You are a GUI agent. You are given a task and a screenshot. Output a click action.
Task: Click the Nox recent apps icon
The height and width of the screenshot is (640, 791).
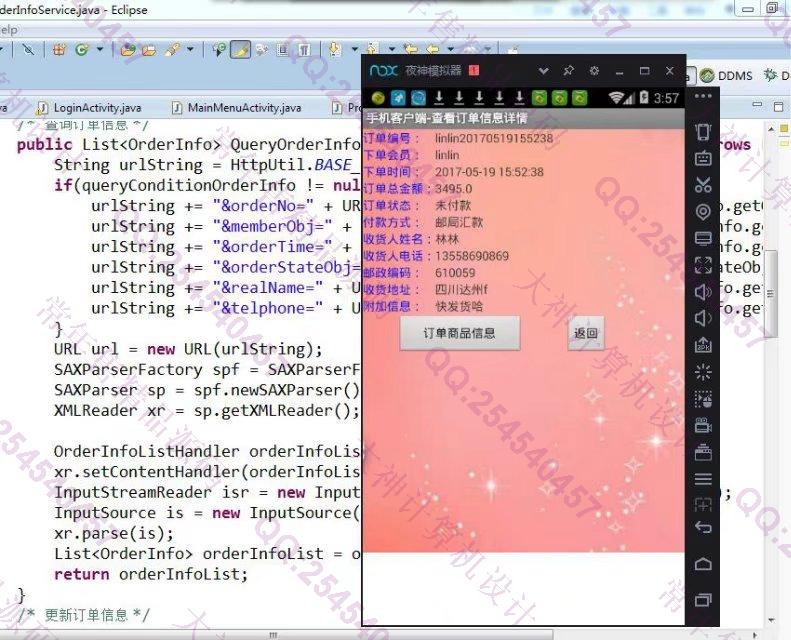(703, 599)
